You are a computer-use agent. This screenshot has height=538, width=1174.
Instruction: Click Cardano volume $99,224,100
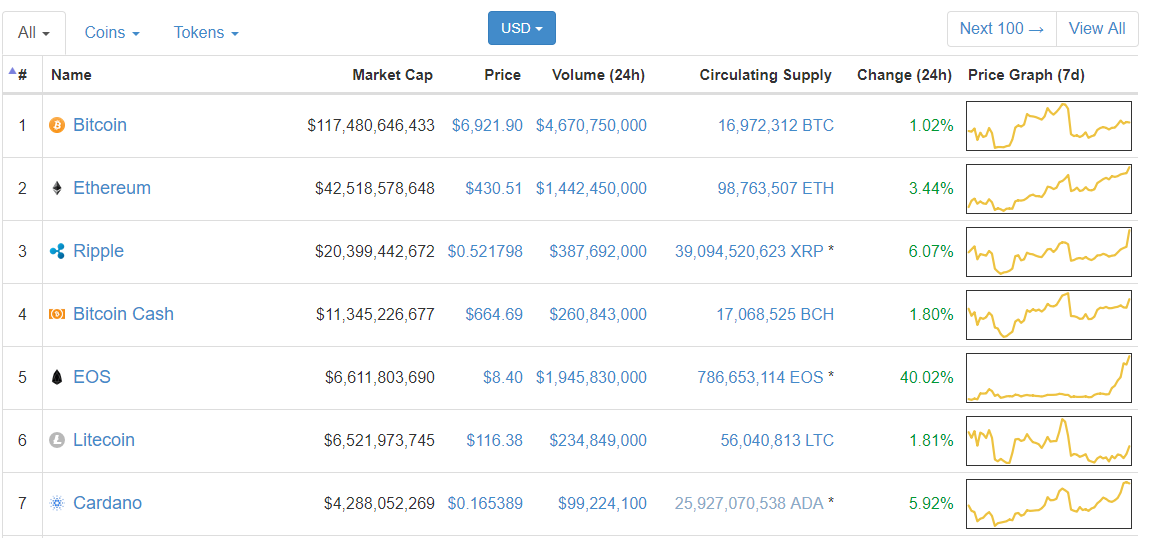[603, 503]
